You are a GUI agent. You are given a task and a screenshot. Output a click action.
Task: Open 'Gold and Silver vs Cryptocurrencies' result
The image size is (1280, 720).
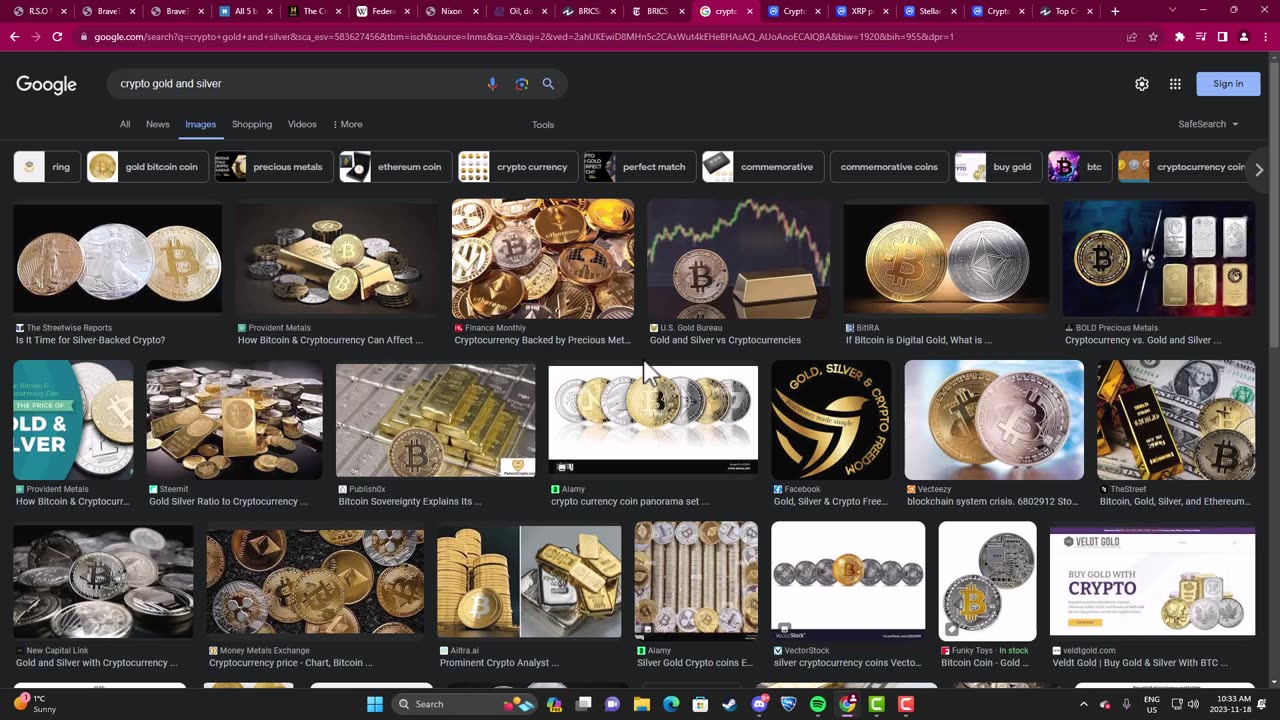[x=725, y=340]
